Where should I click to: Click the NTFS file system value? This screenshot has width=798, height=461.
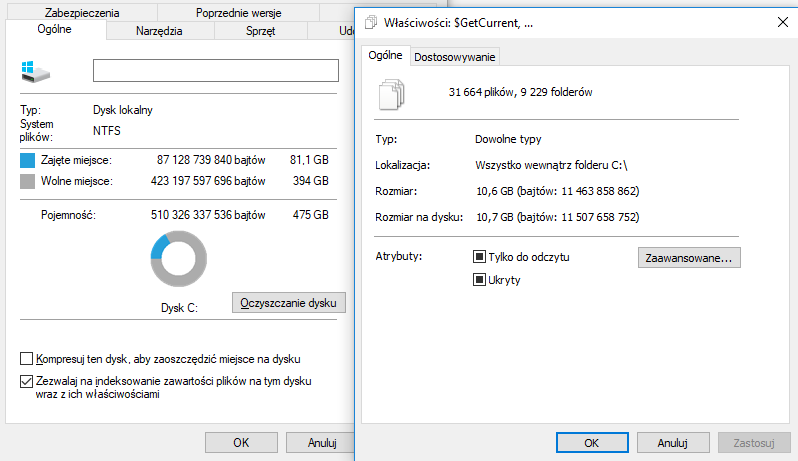click(x=107, y=131)
